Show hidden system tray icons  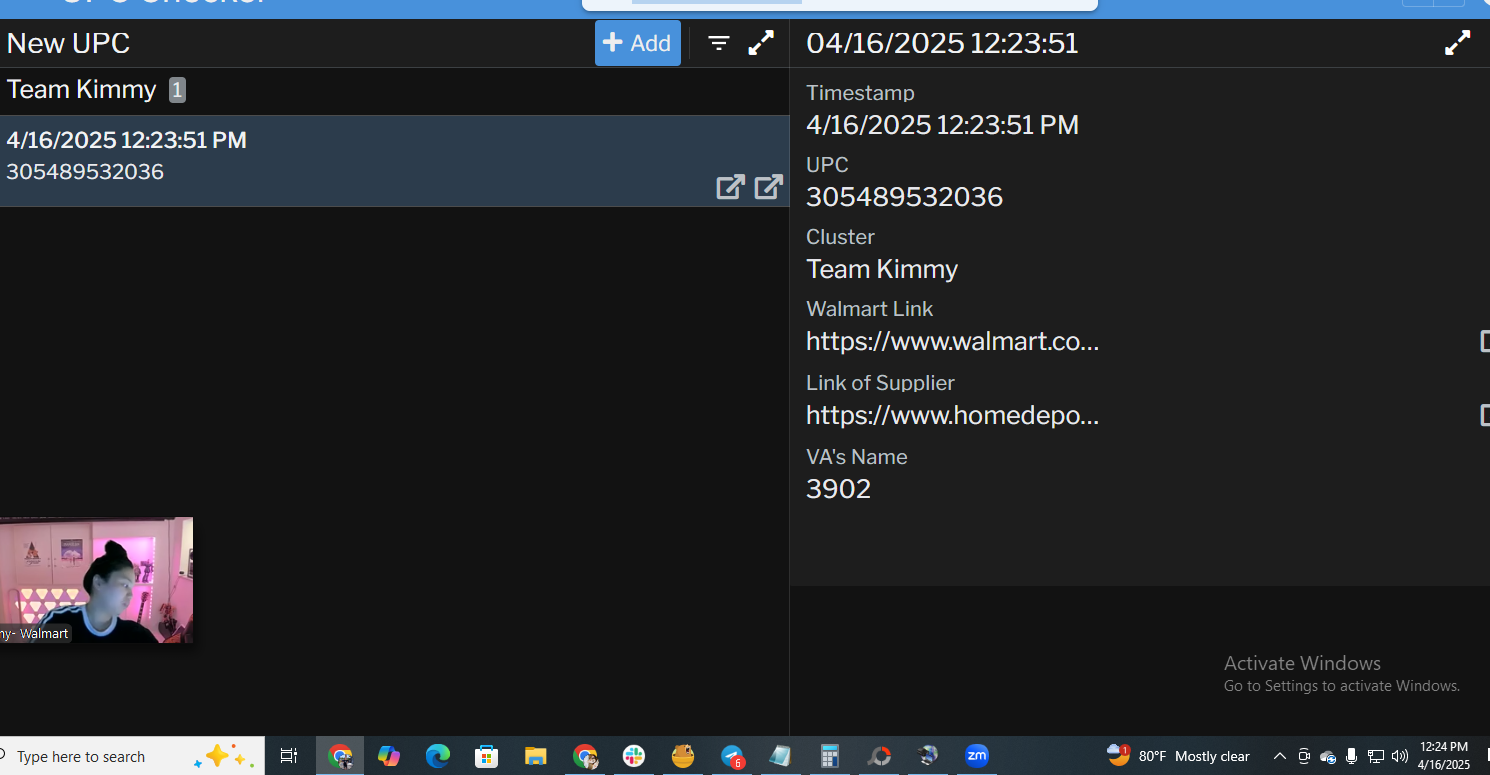[x=1279, y=756]
